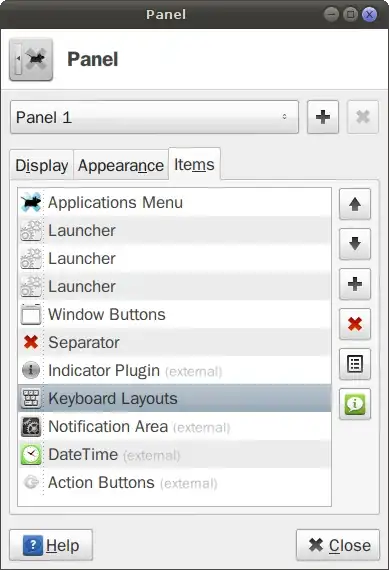Select the Separator item
Image resolution: width=389 pixels, height=570 pixels.
[175, 342]
